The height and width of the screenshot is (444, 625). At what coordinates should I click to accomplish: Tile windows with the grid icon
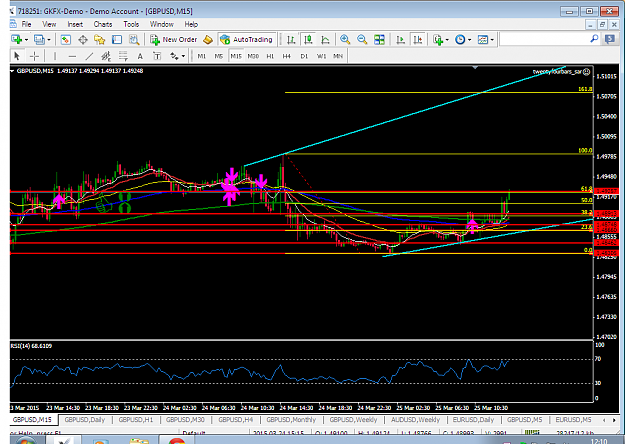pyautogui.click(x=379, y=39)
